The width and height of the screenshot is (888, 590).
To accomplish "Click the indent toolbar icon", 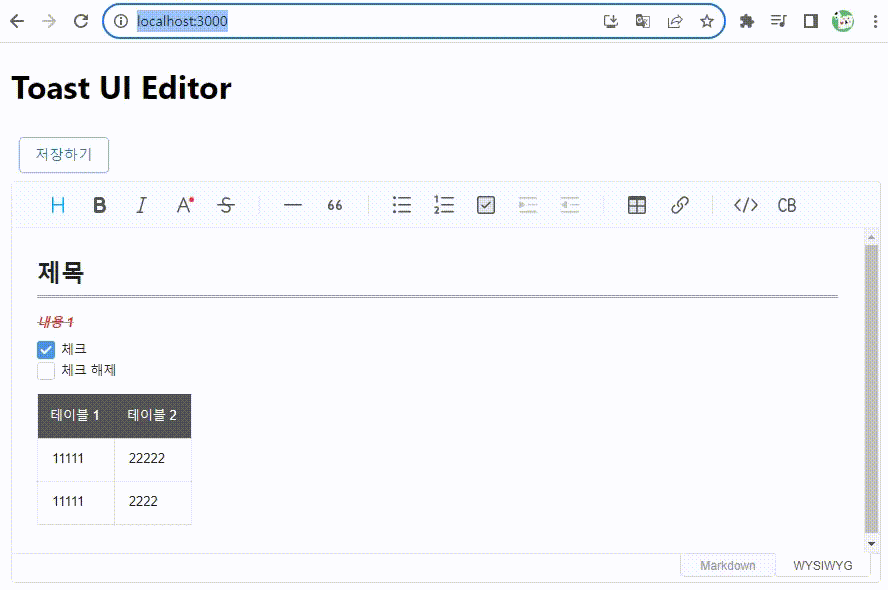I will coord(528,205).
